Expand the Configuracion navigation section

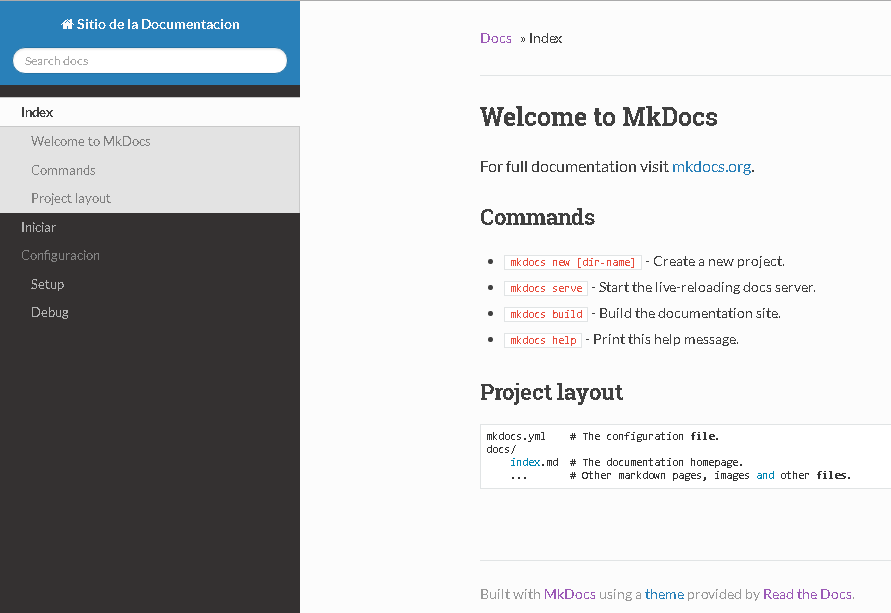click(x=60, y=255)
